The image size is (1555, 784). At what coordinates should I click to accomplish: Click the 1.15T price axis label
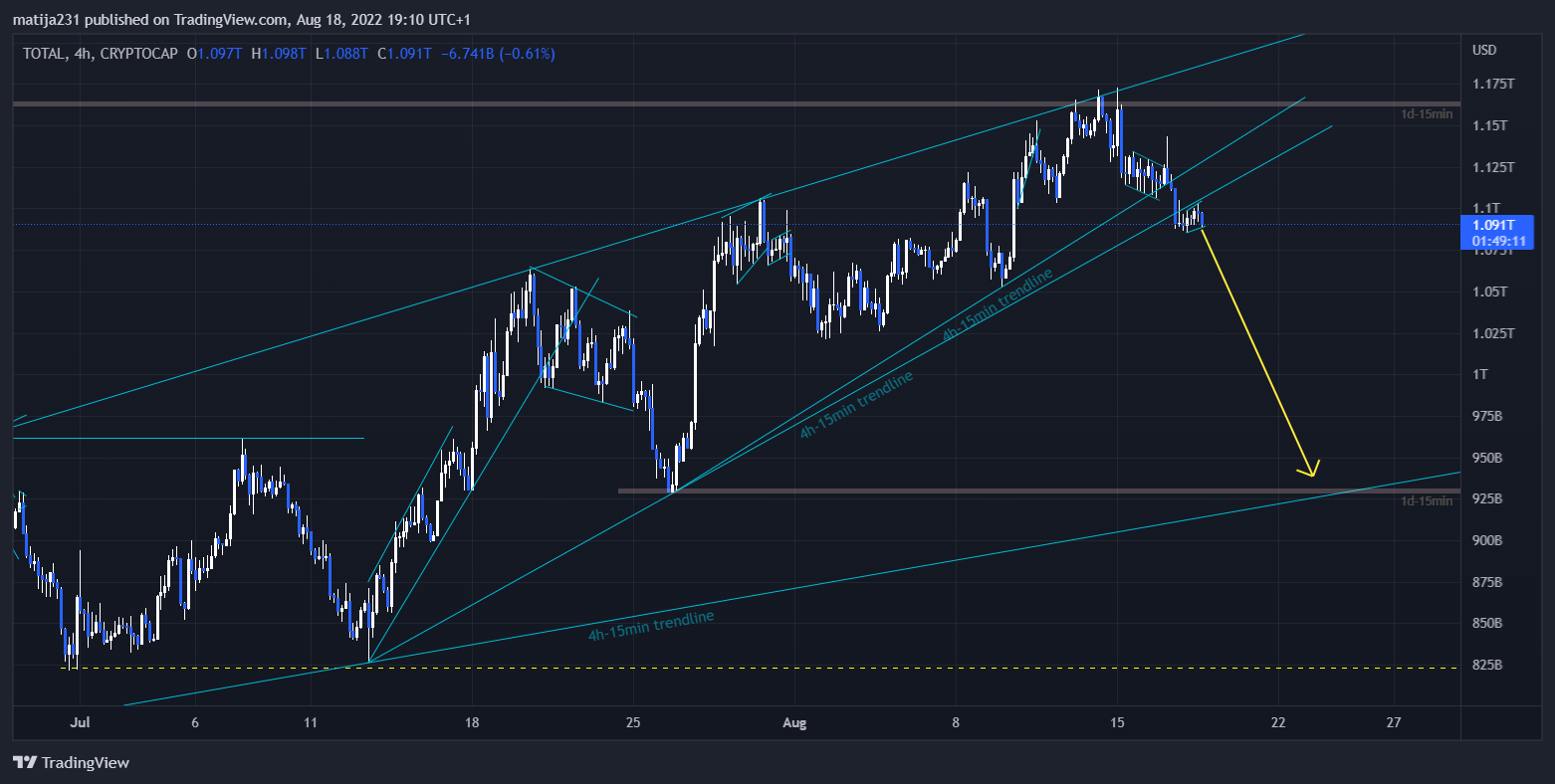(x=1490, y=125)
